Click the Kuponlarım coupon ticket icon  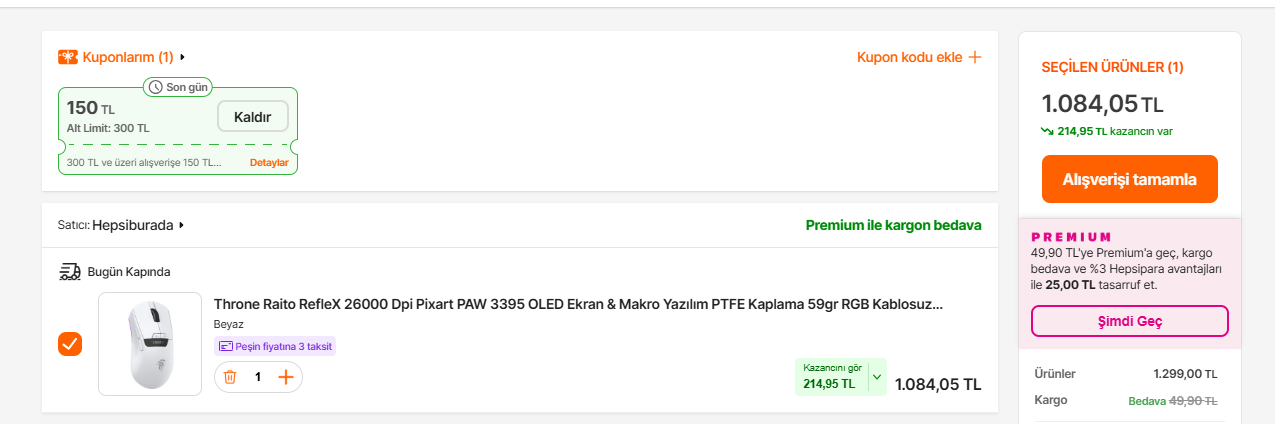pos(68,57)
